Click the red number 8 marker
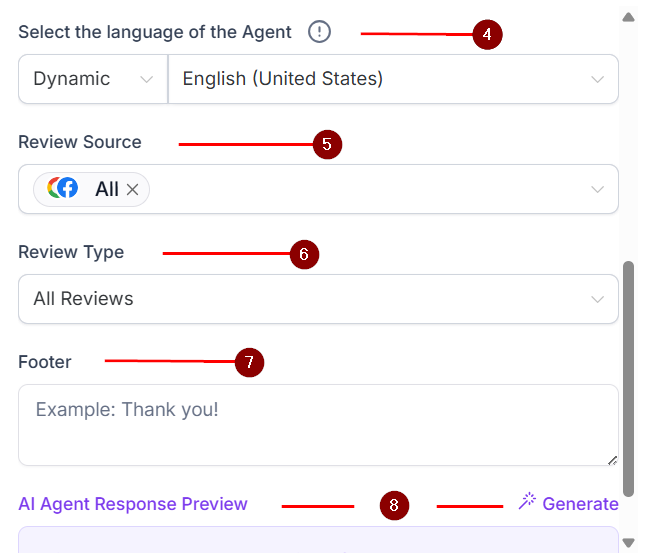The image size is (659, 553). coord(394,505)
